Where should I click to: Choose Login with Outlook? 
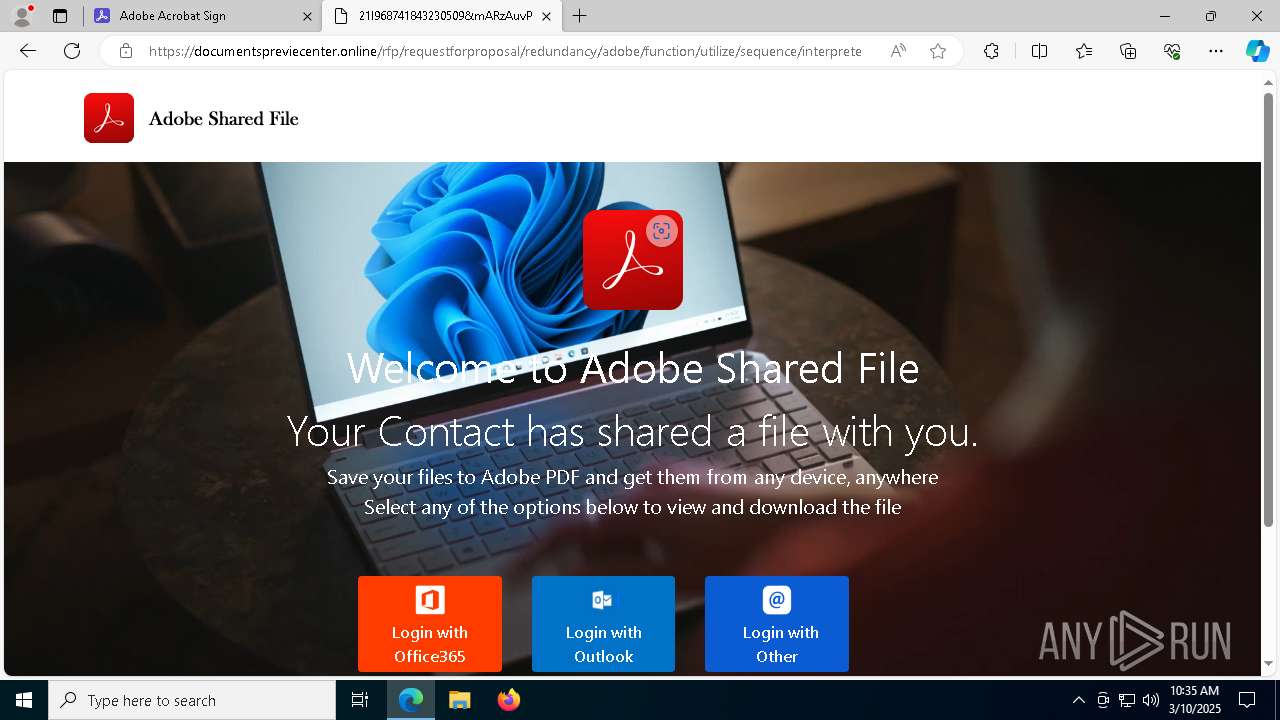[603, 624]
